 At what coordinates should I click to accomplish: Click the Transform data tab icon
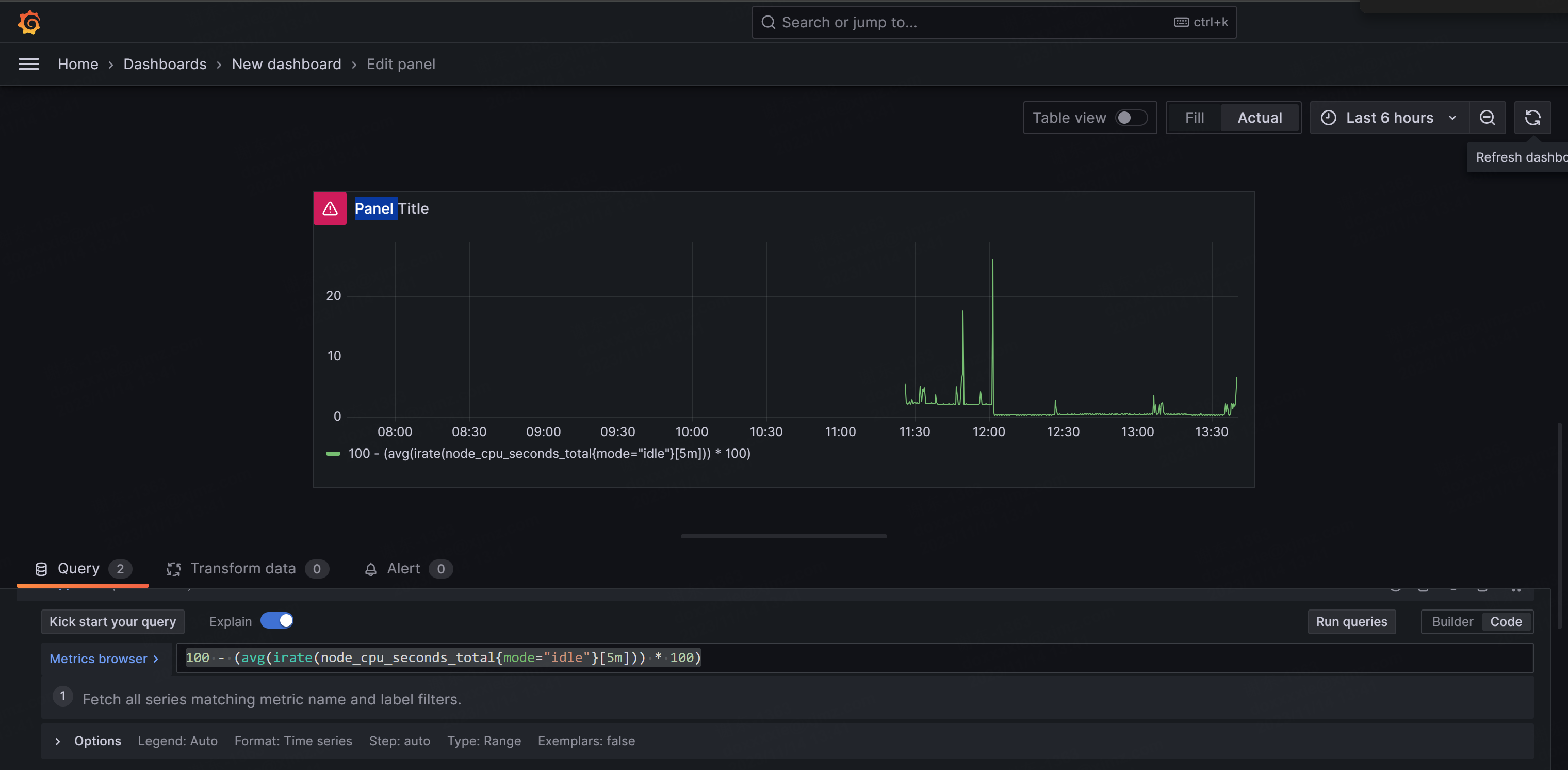[173, 569]
